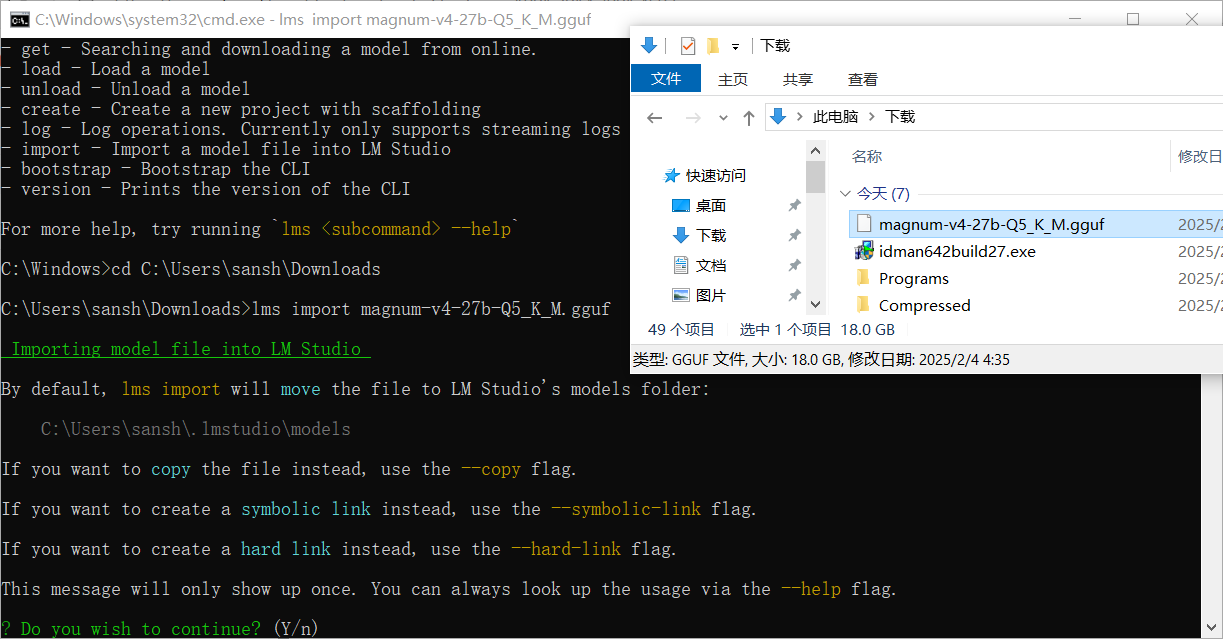Open the 文件 tab in Explorer
The width and height of the screenshot is (1223, 639).
pyautogui.click(x=666, y=79)
